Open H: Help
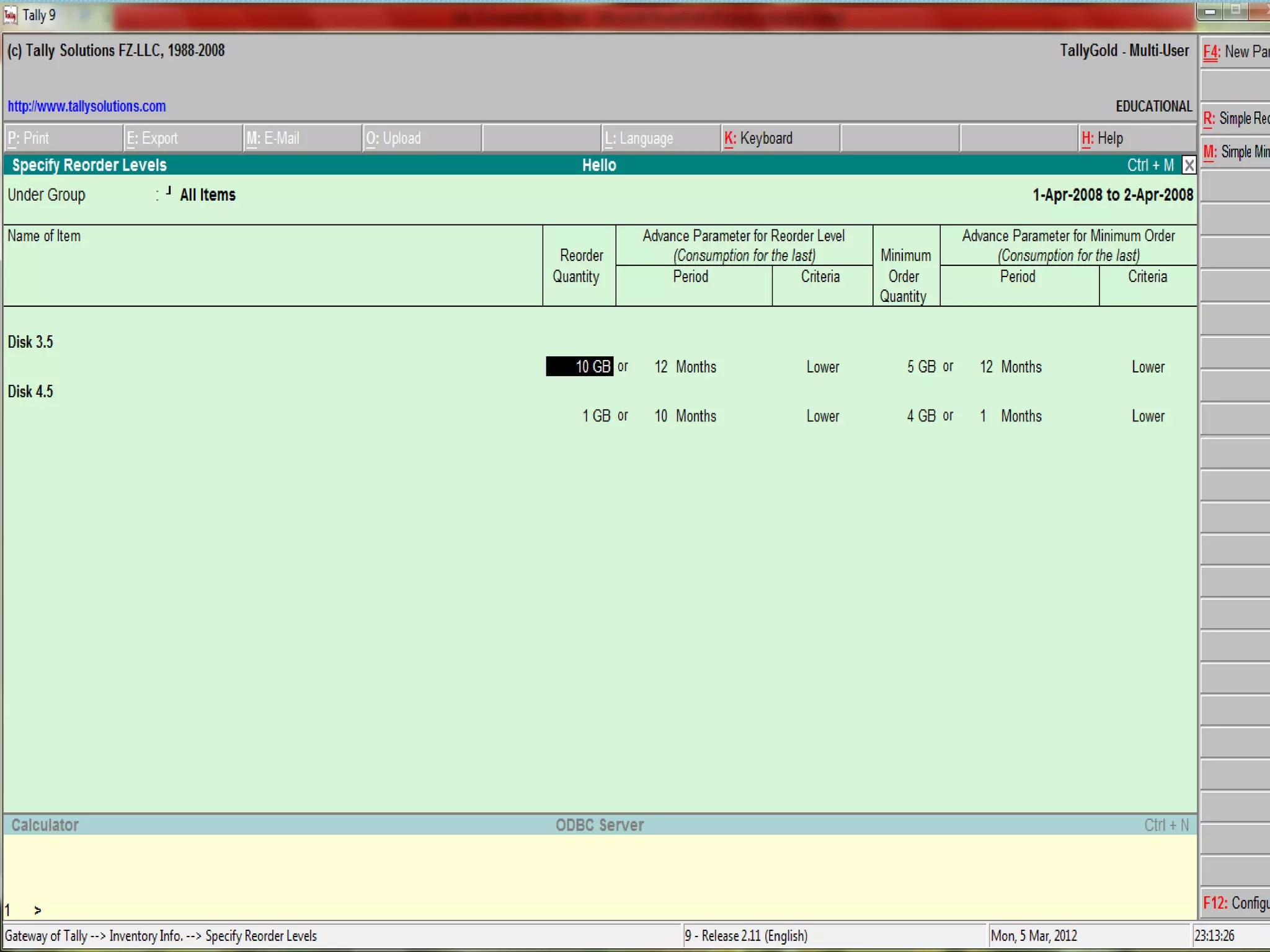Image resolution: width=1270 pixels, height=952 pixels. tap(1139, 138)
